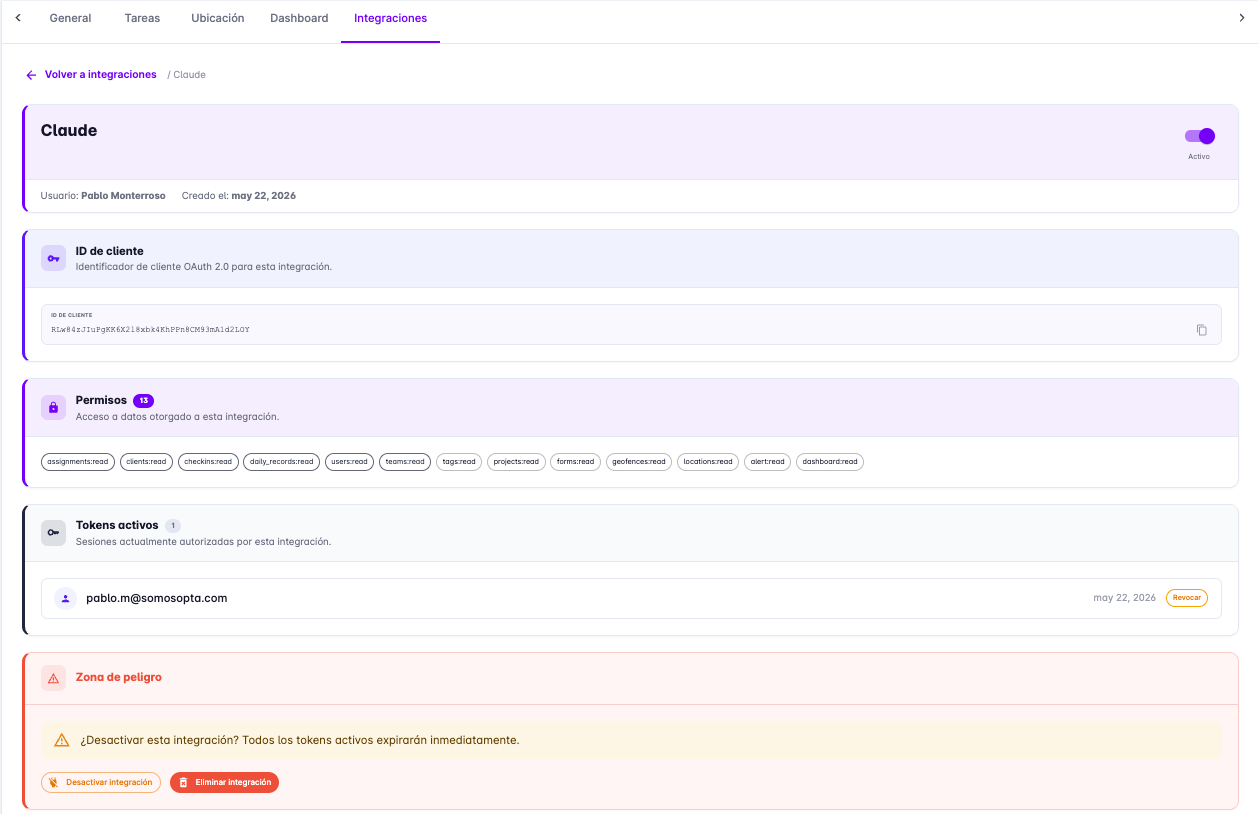
Task: Open the Ubicación tab
Action: point(218,18)
